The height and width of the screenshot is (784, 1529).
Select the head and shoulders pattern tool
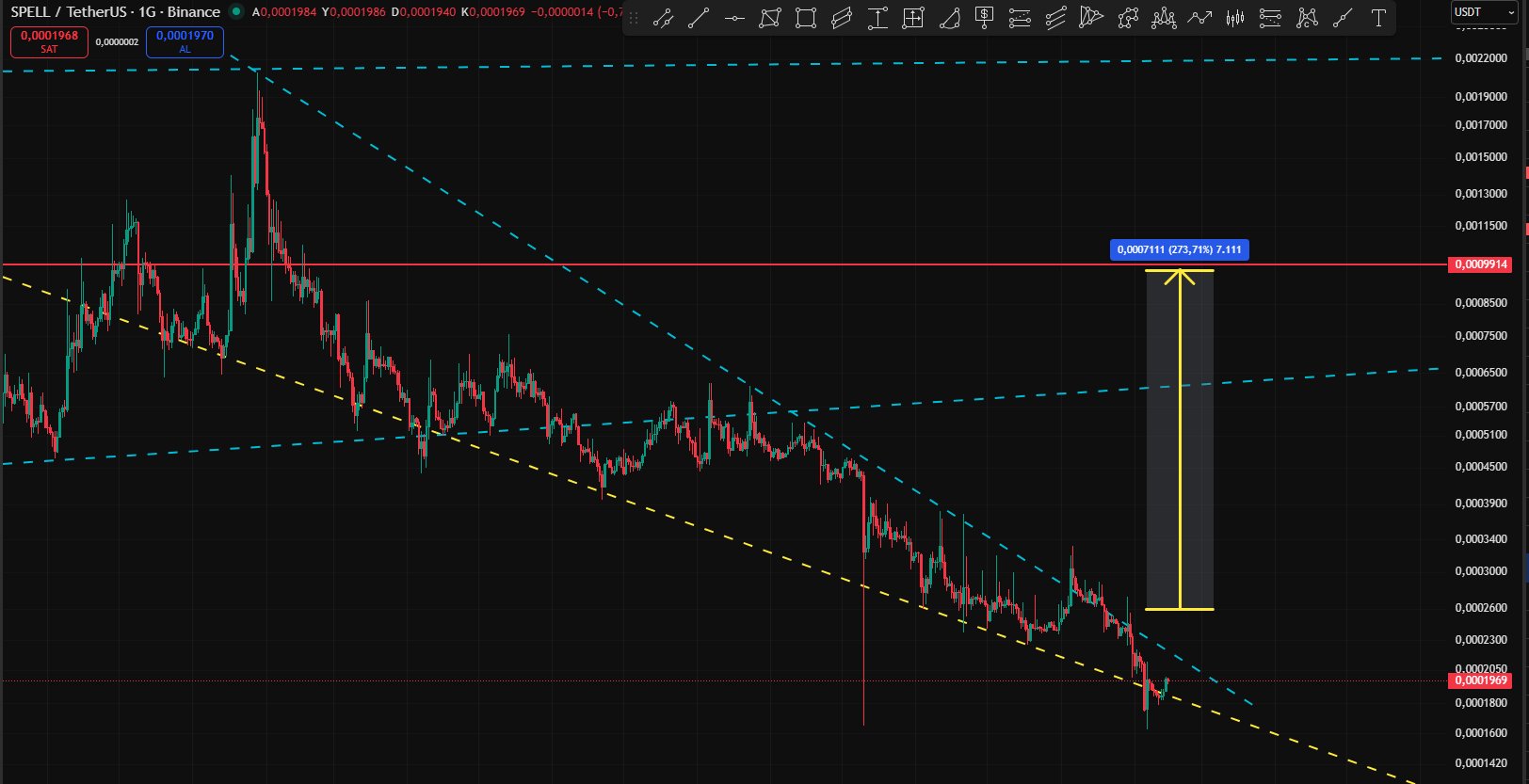click(1164, 19)
